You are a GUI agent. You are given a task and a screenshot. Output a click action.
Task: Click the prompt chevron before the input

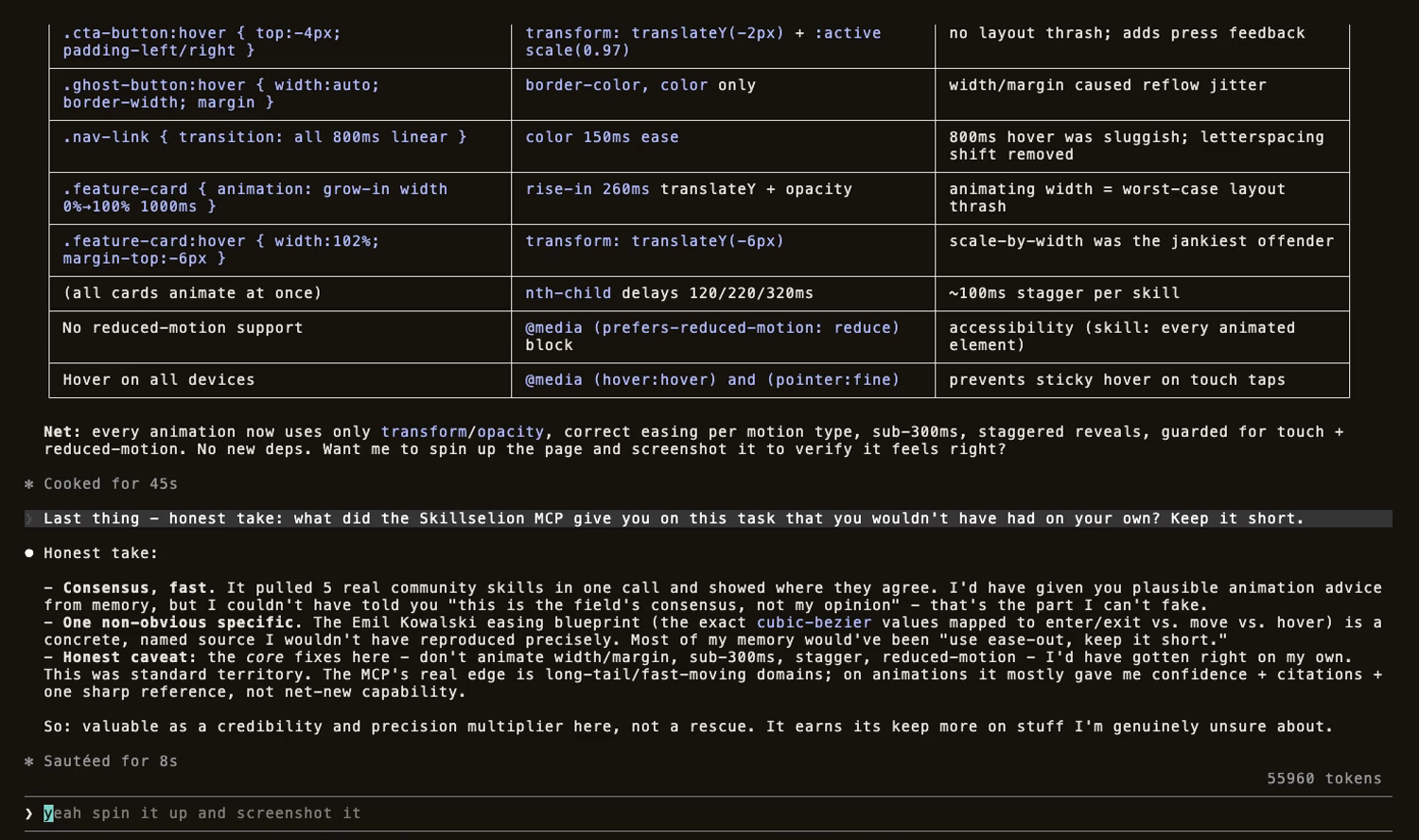29,814
